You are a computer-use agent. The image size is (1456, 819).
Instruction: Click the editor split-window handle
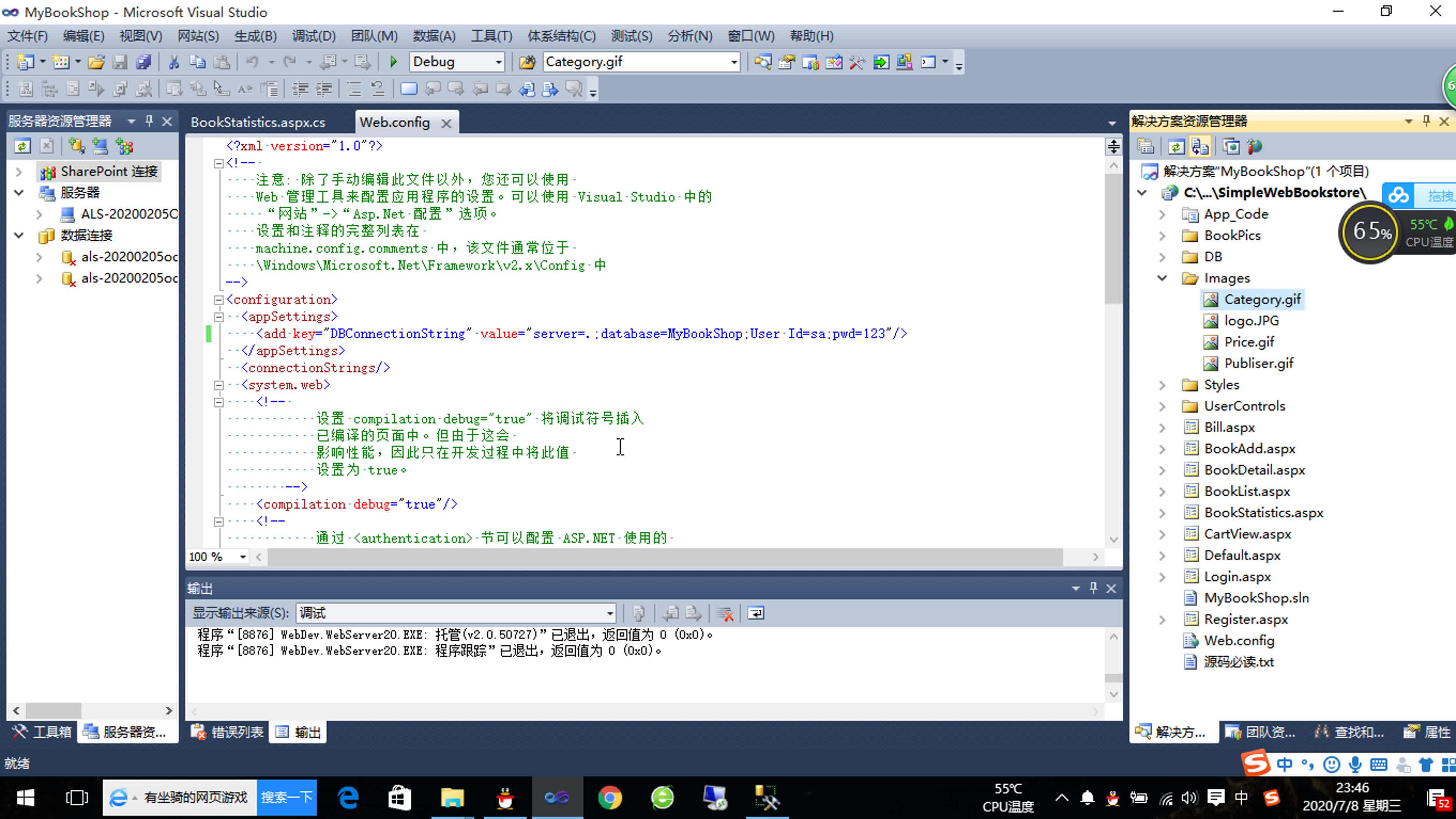[1114, 146]
